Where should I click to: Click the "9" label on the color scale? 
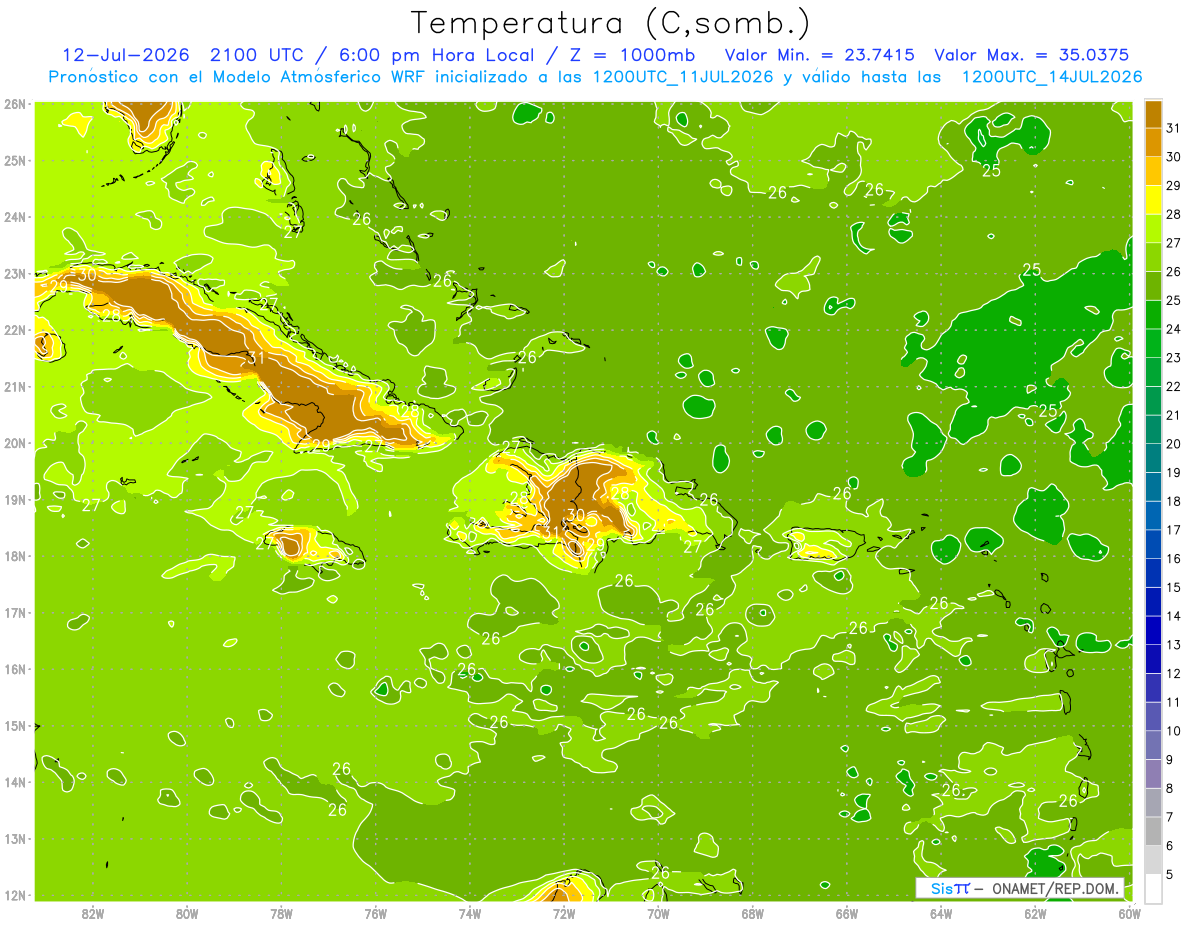(1171, 760)
